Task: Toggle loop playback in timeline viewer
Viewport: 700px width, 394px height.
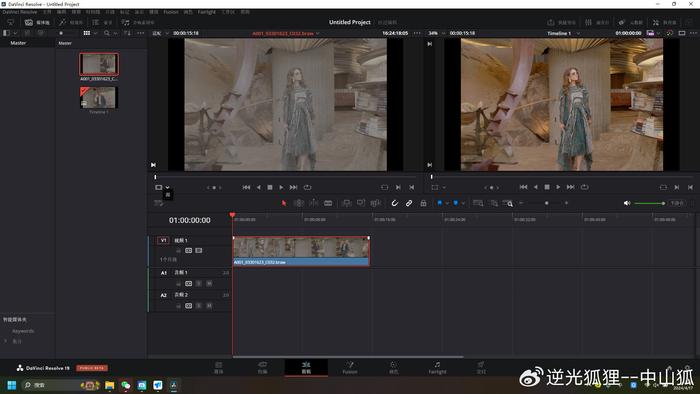Action: pos(584,187)
